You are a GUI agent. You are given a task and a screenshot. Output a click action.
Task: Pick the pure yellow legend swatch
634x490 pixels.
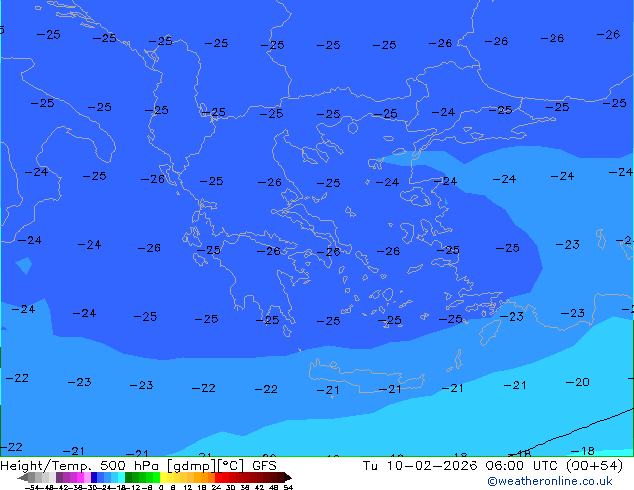click(x=163, y=477)
